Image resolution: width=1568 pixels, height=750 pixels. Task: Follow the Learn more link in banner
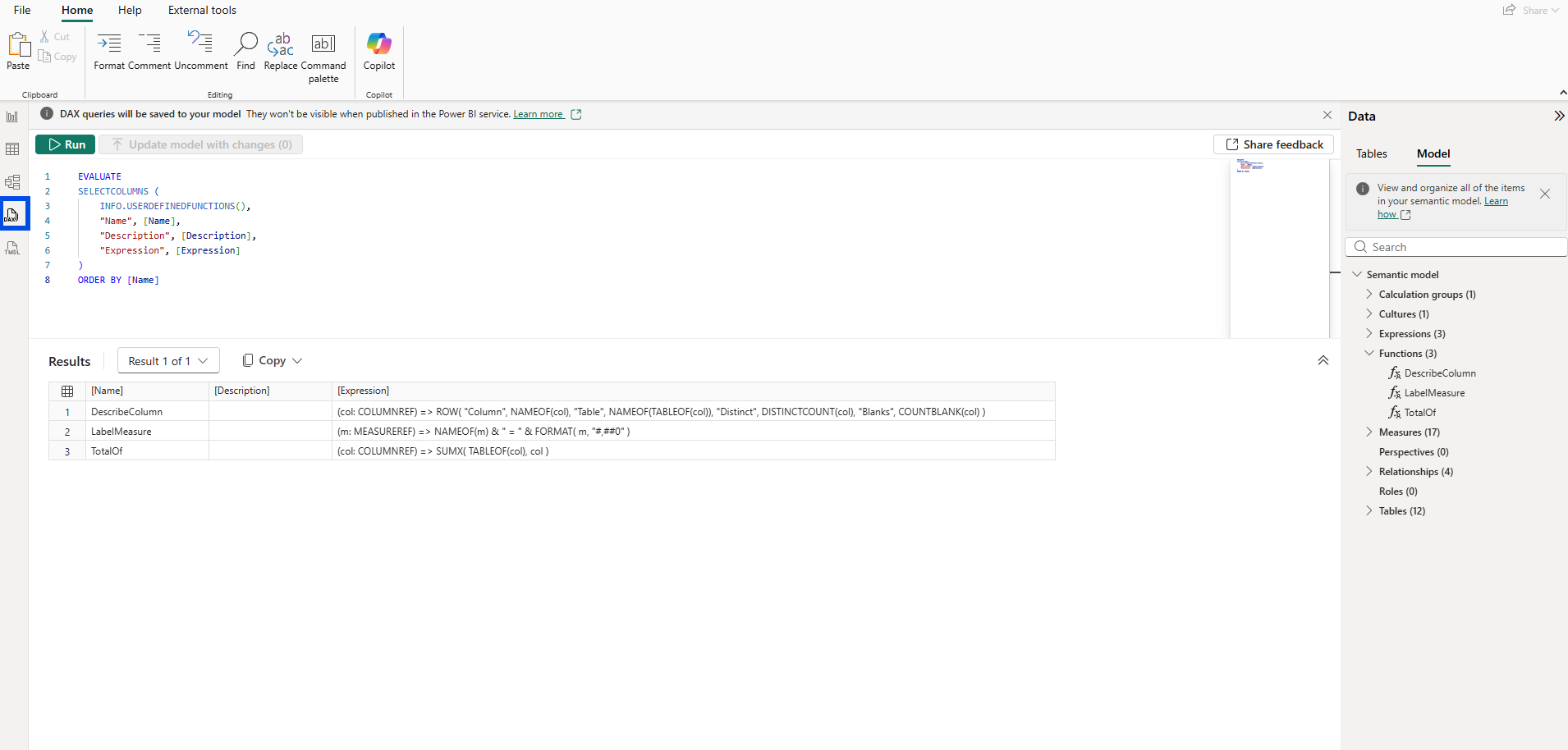[539, 115]
